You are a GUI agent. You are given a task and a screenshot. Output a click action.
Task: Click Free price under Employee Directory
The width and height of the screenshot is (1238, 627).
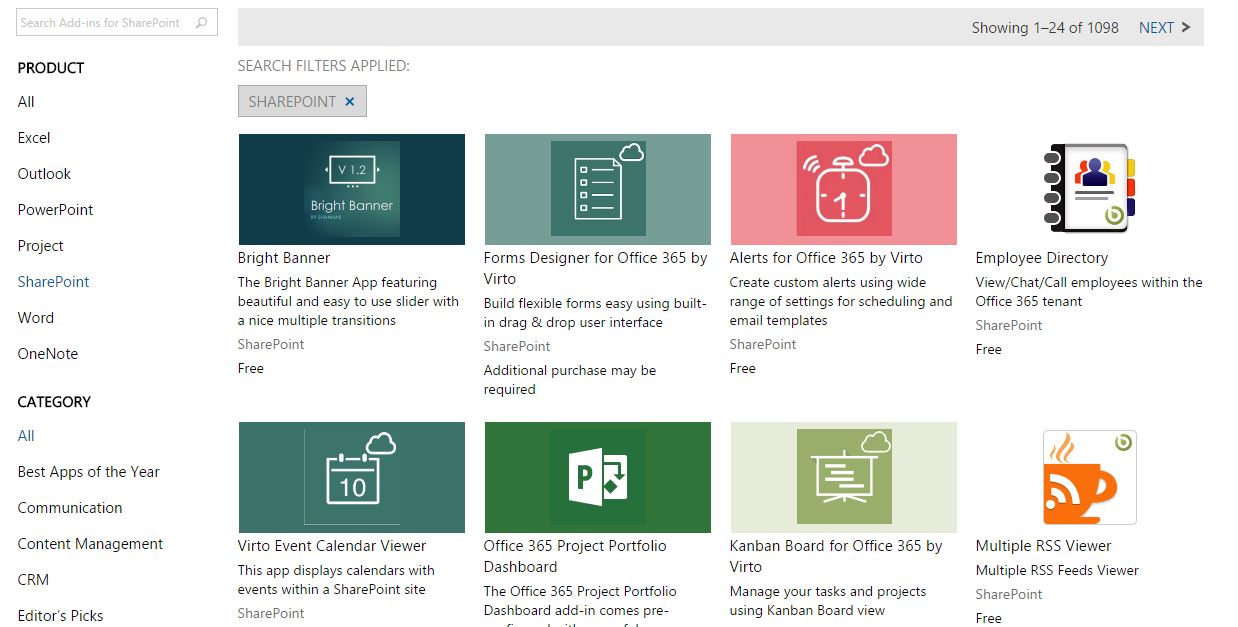pos(989,349)
